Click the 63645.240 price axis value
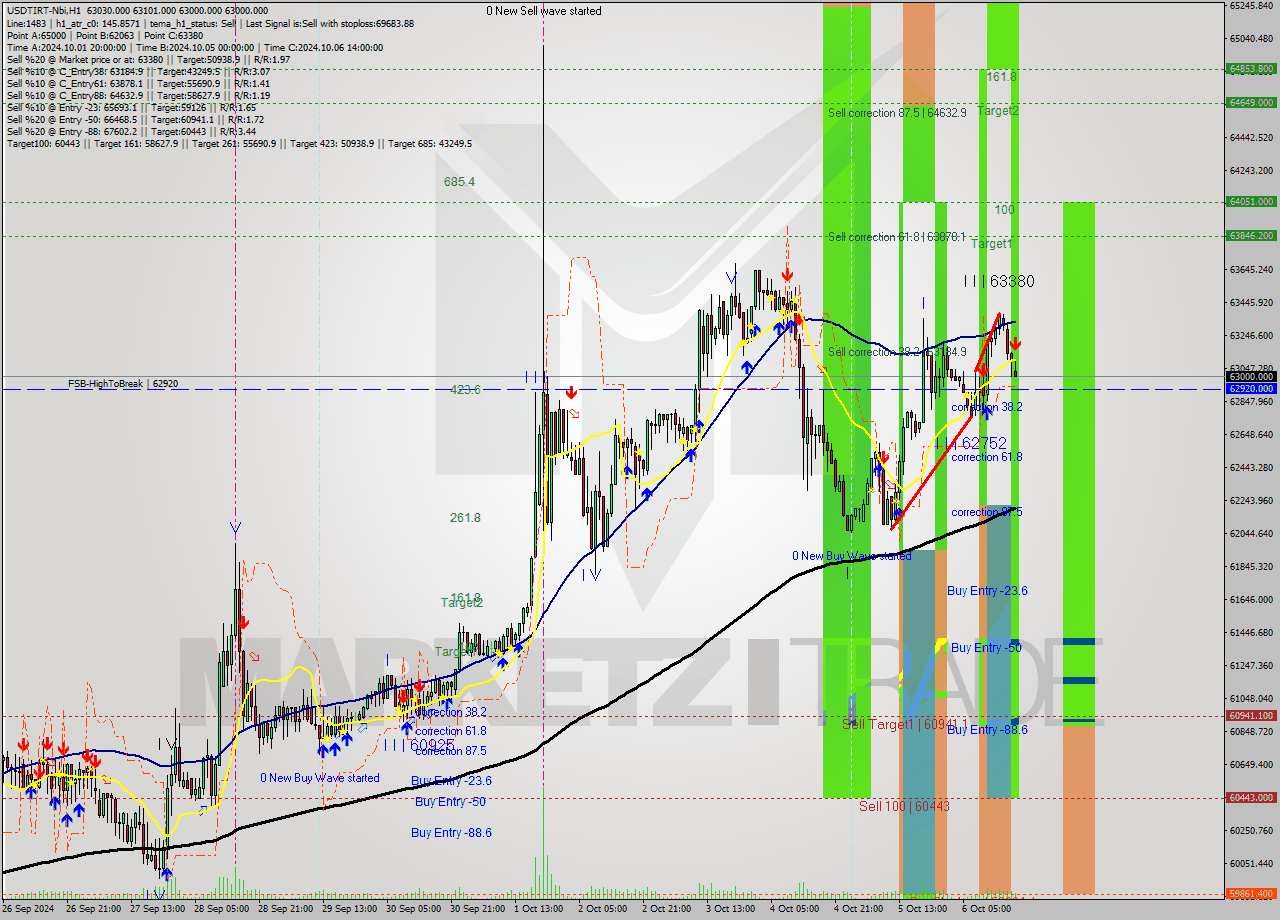Image resolution: width=1280 pixels, height=920 pixels. tap(1250, 269)
